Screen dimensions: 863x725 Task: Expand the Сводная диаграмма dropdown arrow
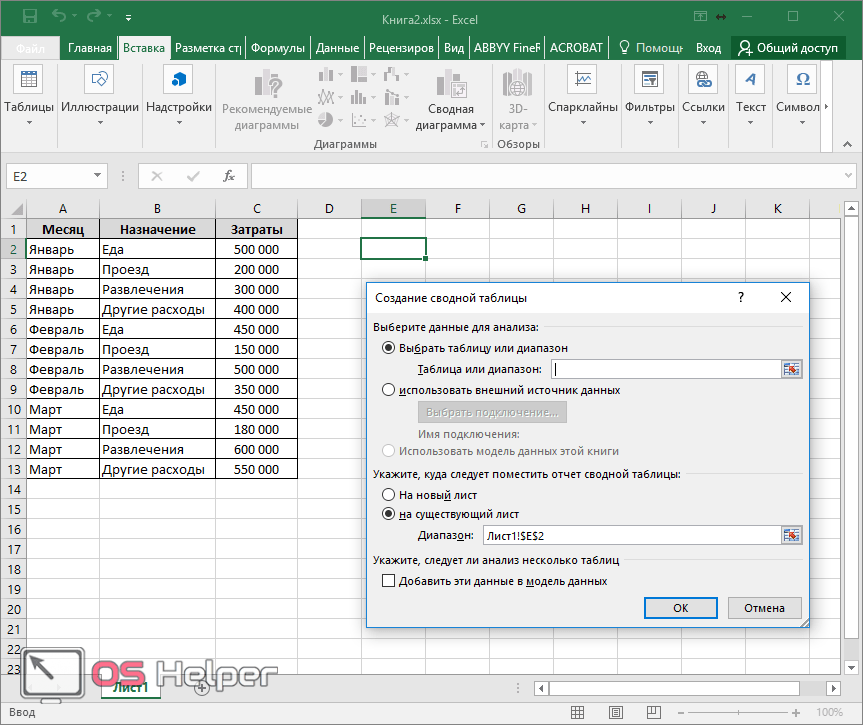[482, 126]
